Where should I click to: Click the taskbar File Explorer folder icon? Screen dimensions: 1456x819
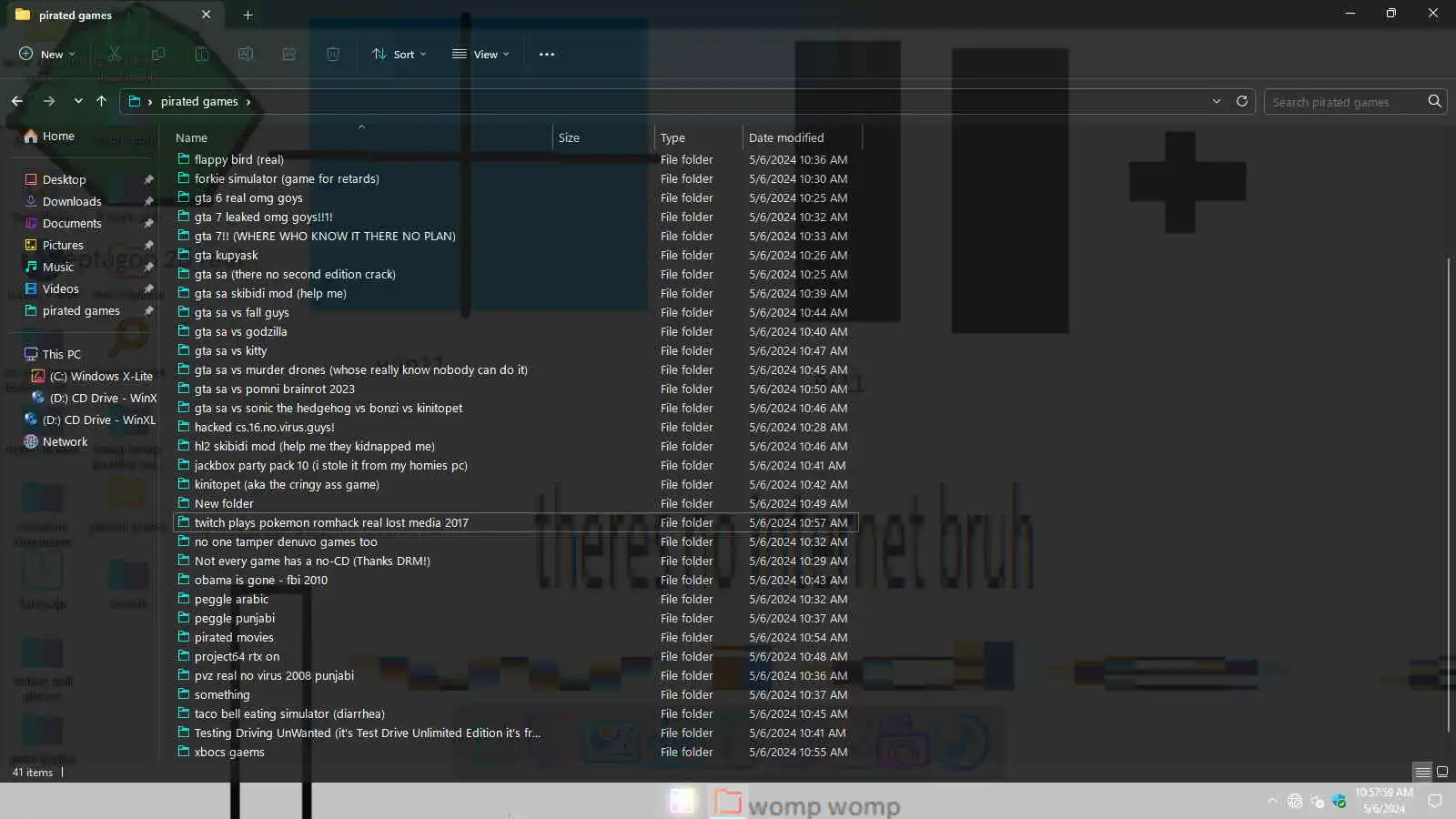pos(728,801)
